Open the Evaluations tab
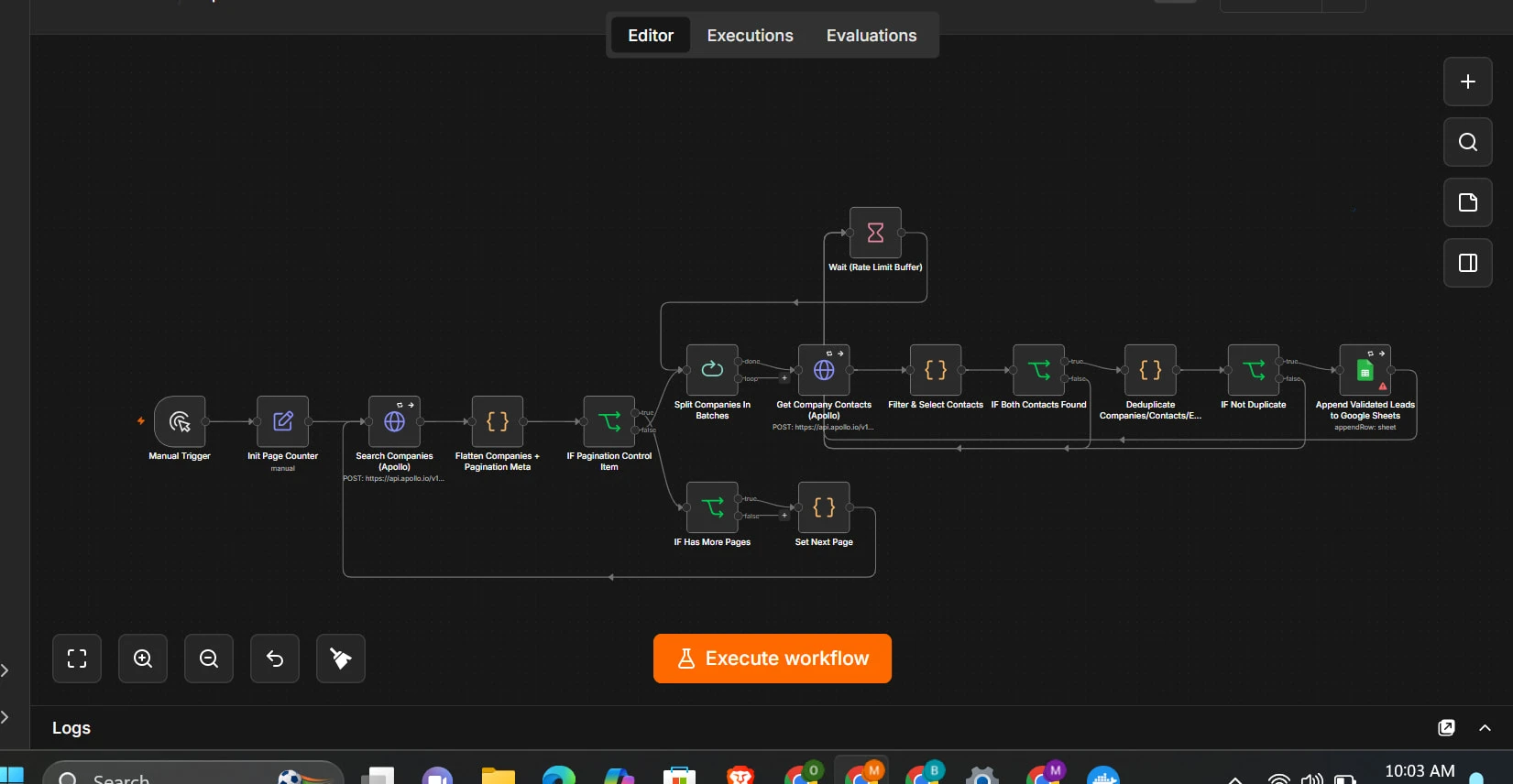1513x784 pixels. click(x=872, y=36)
